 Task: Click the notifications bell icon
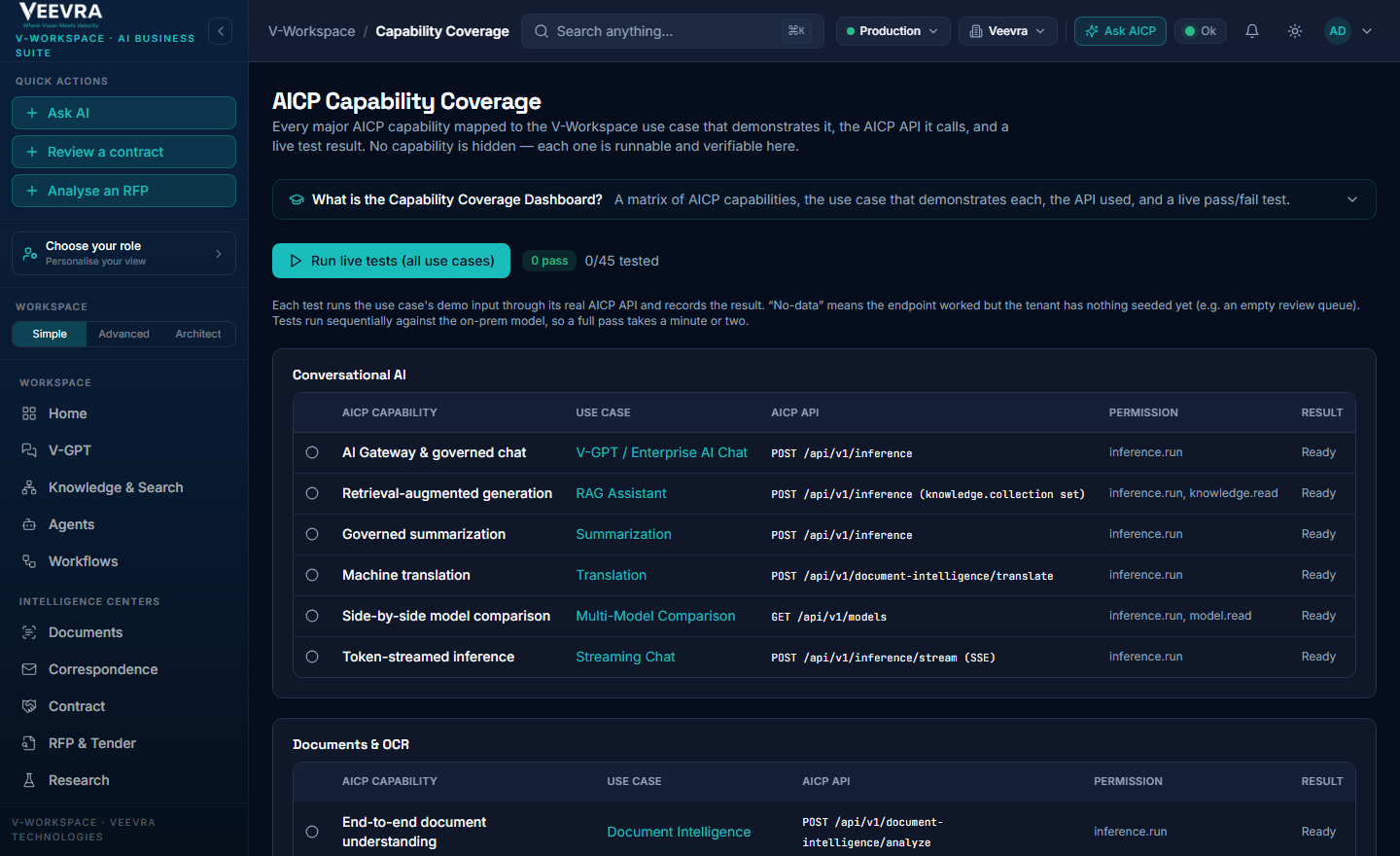[x=1252, y=31]
